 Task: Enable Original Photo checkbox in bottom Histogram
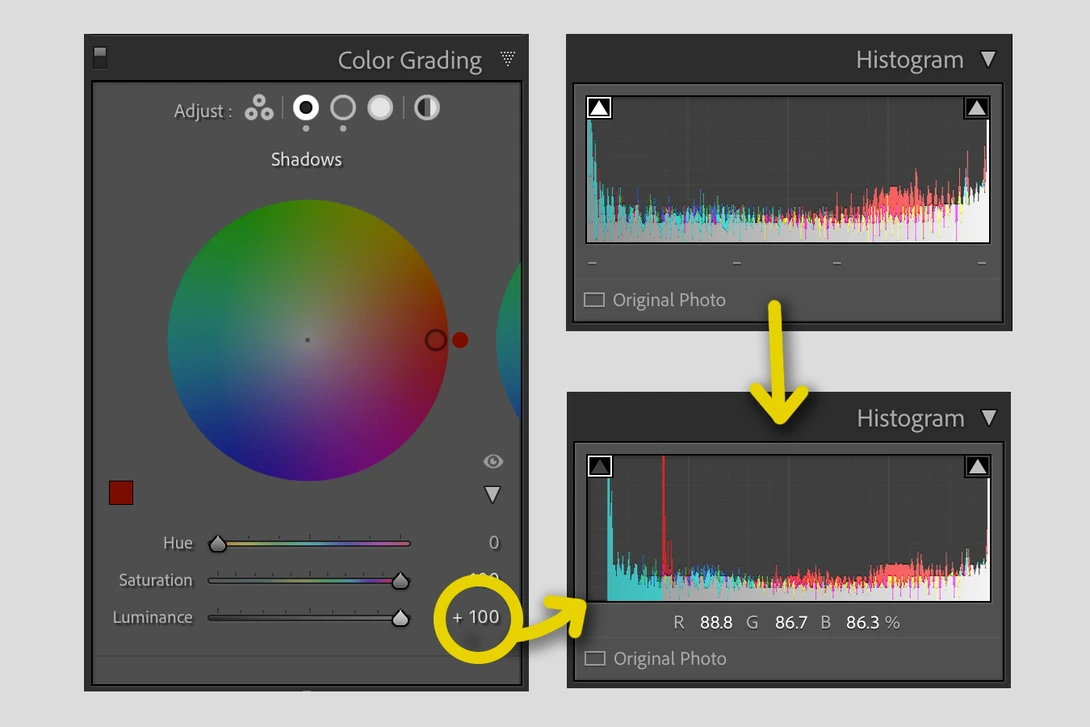tap(595, 658)
